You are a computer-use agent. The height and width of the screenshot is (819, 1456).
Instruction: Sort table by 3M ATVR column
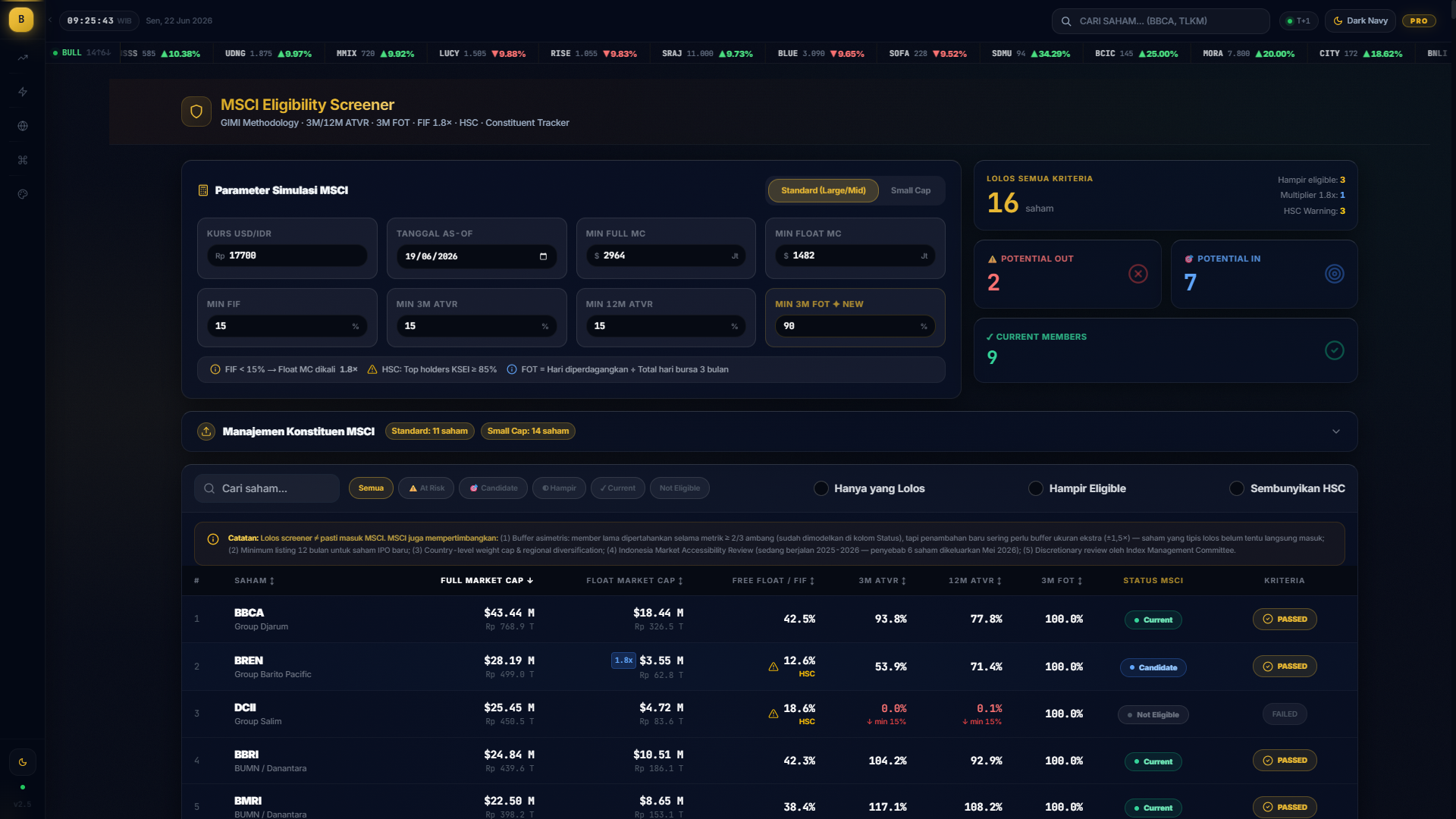tap(883, 581)
